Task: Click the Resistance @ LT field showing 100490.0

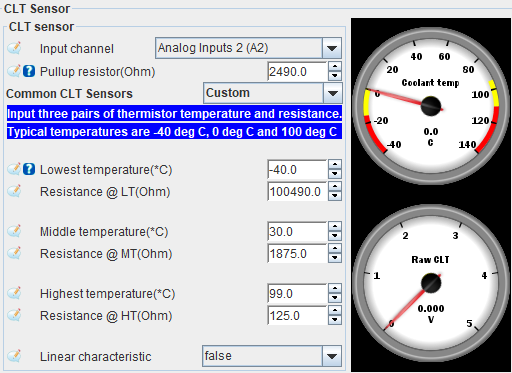Action: (x=297, y=192)
